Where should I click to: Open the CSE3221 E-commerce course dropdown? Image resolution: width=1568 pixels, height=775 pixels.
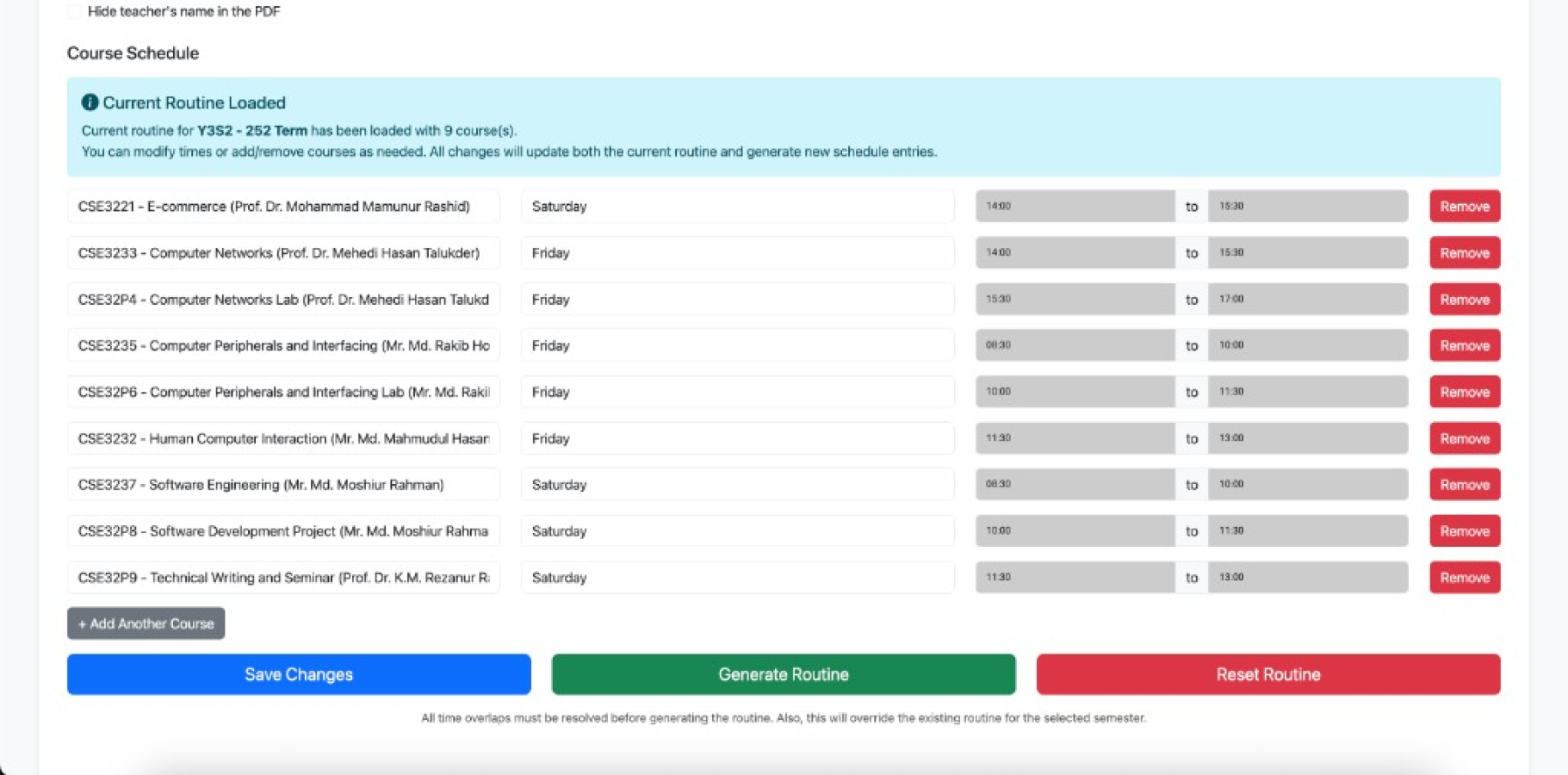click(x=283, y=207)
